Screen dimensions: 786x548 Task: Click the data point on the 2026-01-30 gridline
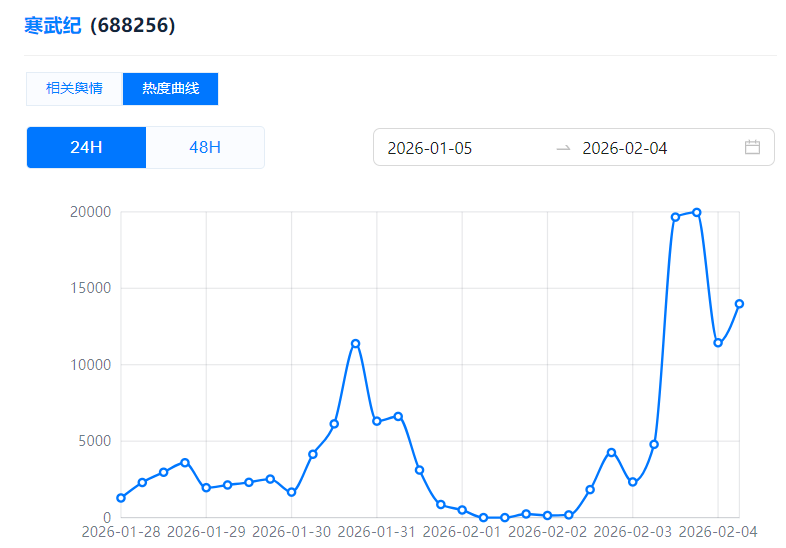(291, 492)
